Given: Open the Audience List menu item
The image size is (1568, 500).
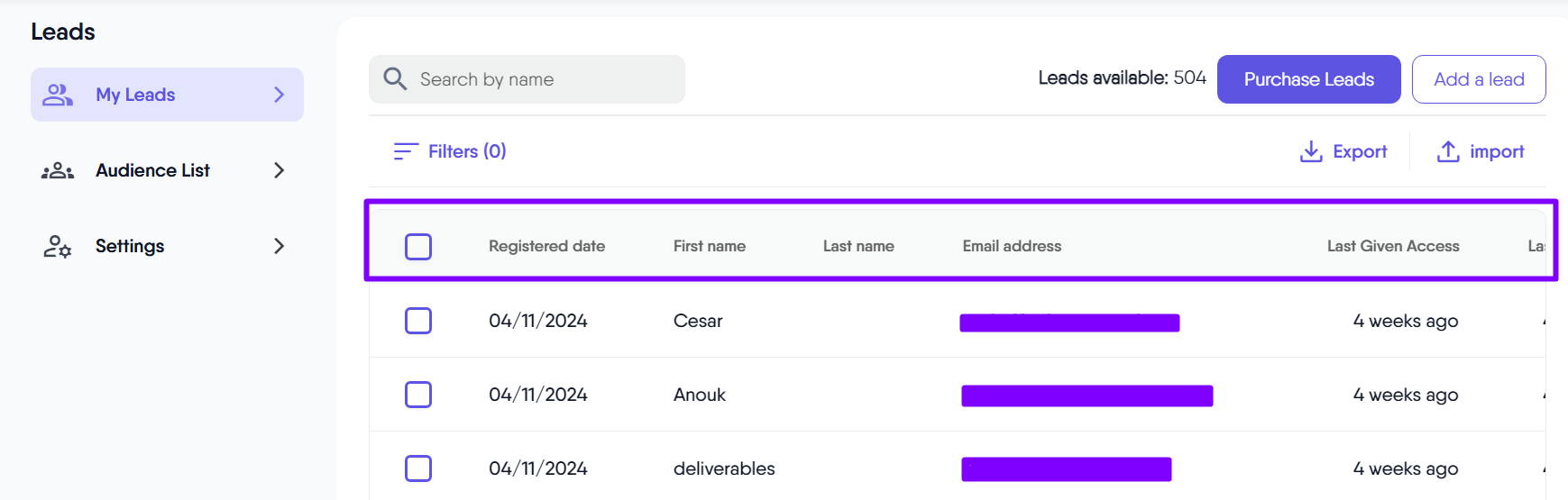Looking at the screenshot, I should point(152,170).
